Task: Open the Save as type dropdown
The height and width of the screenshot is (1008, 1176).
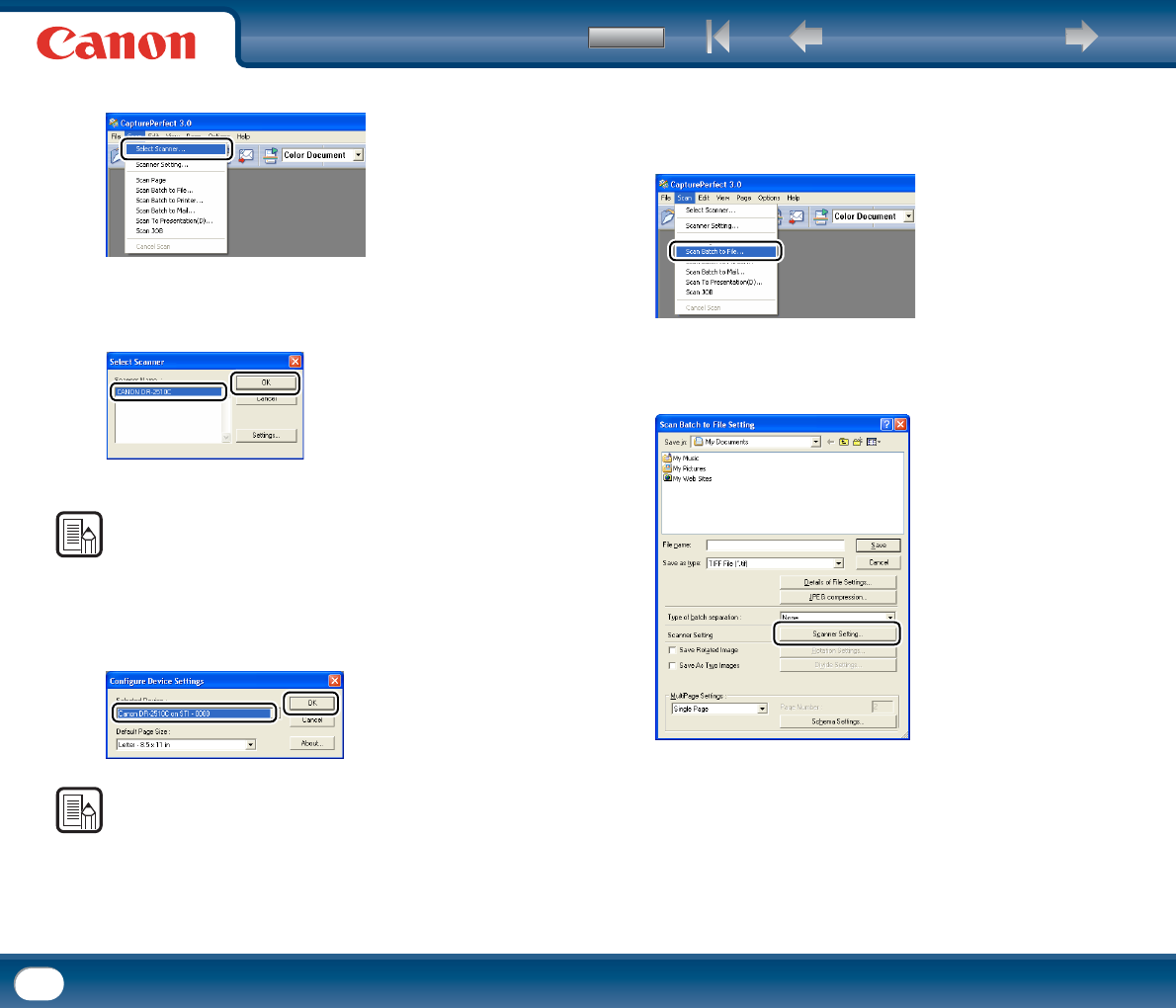Action: [x=838, y=563]
